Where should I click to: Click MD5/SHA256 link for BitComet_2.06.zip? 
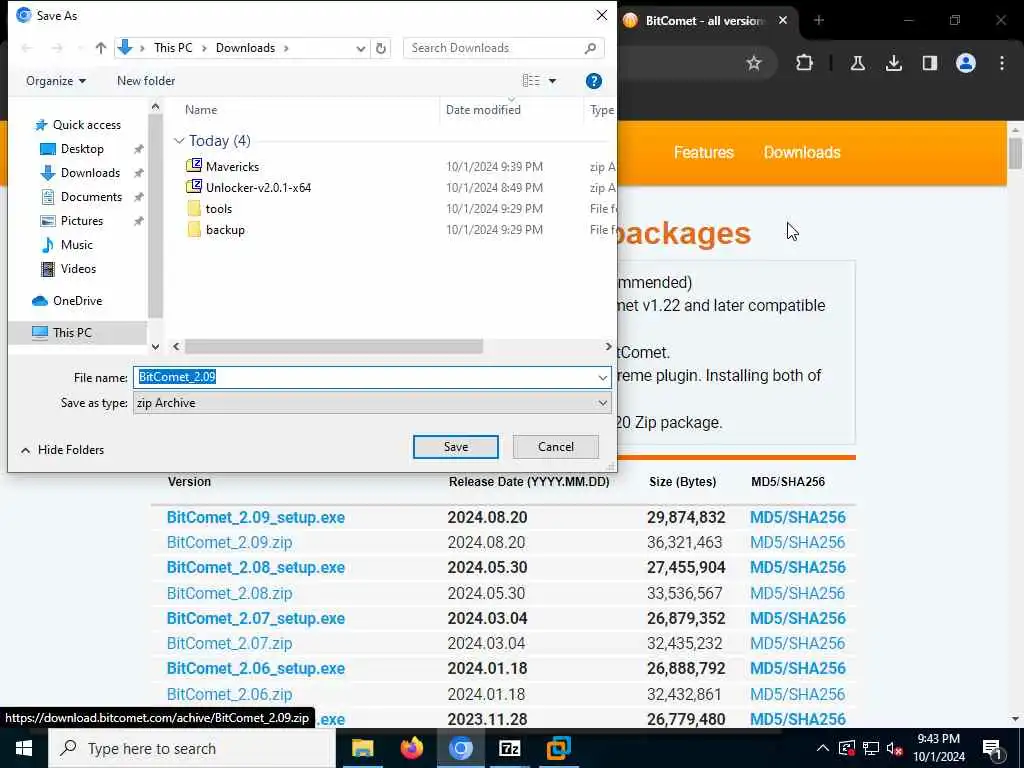click(797, 694)
